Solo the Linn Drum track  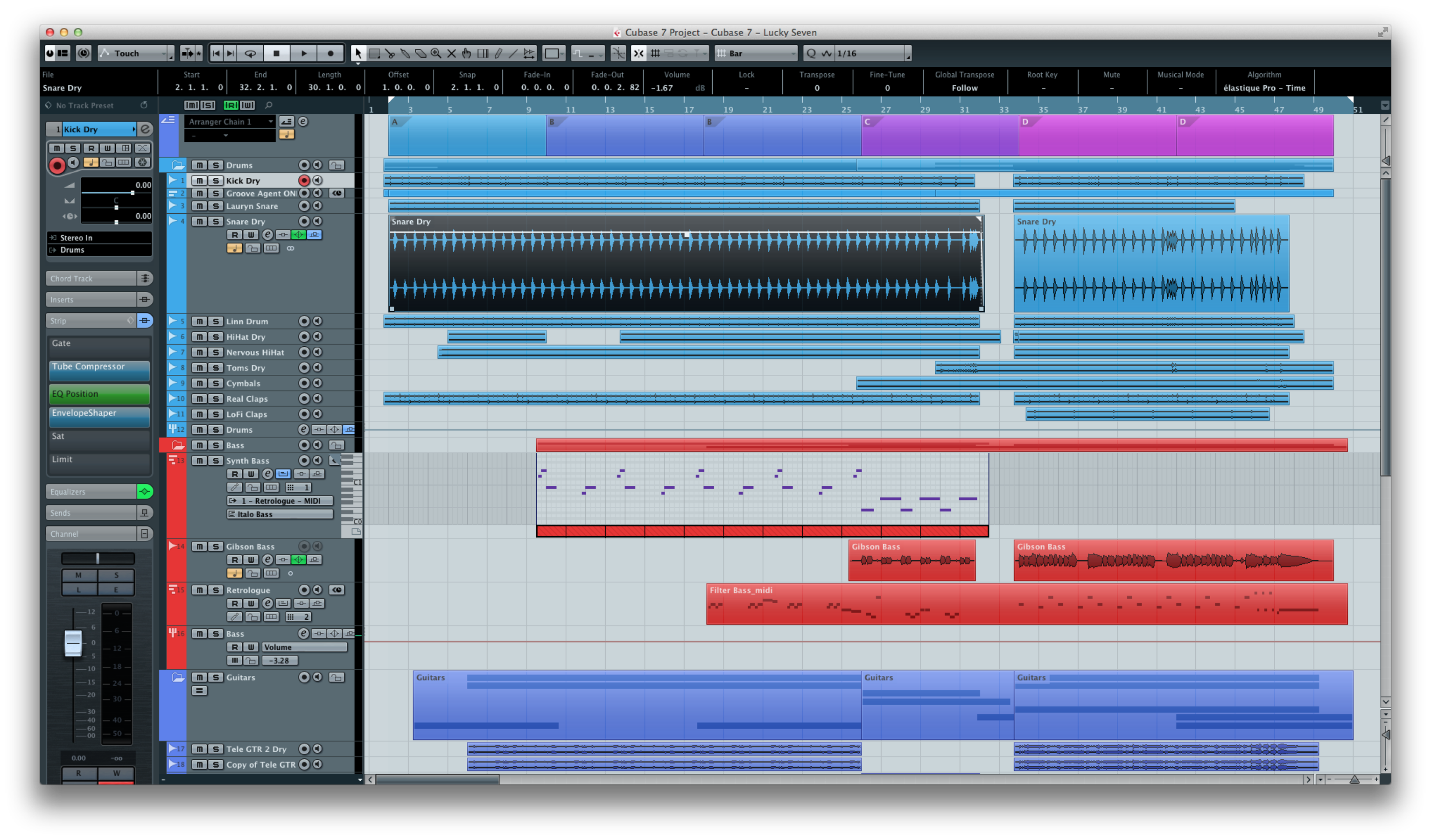coord(215,321)
